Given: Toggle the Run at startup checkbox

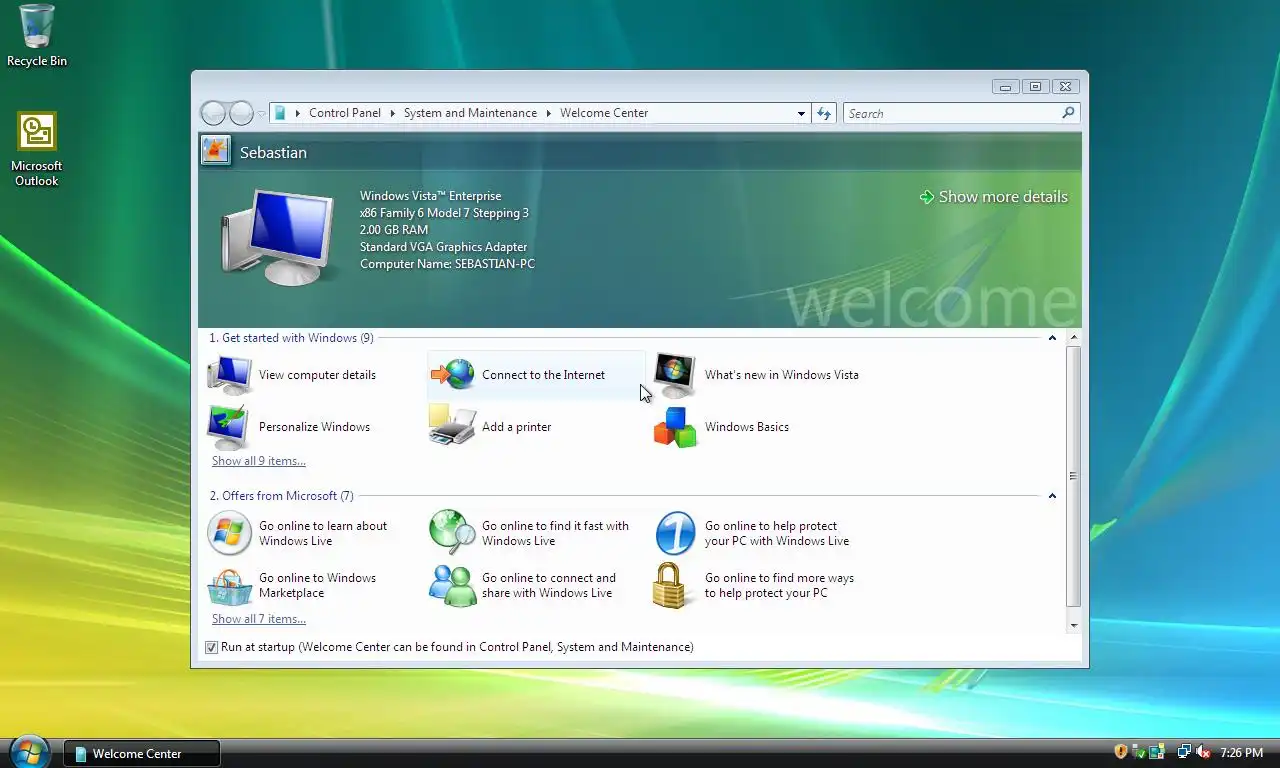Looking at the screenshot, I should point(211,647).
